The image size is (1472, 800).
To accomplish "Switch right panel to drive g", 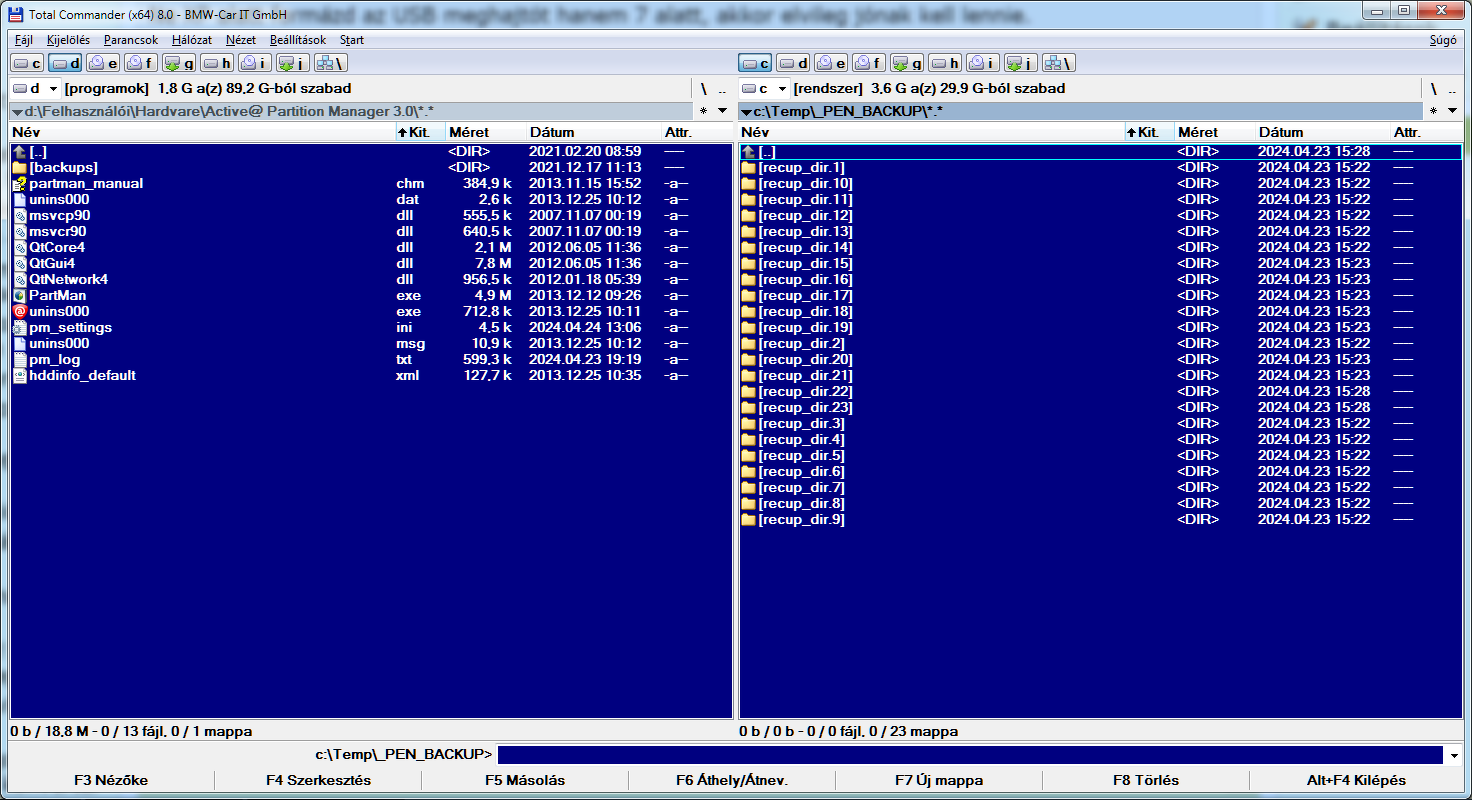I will point(908,63).
